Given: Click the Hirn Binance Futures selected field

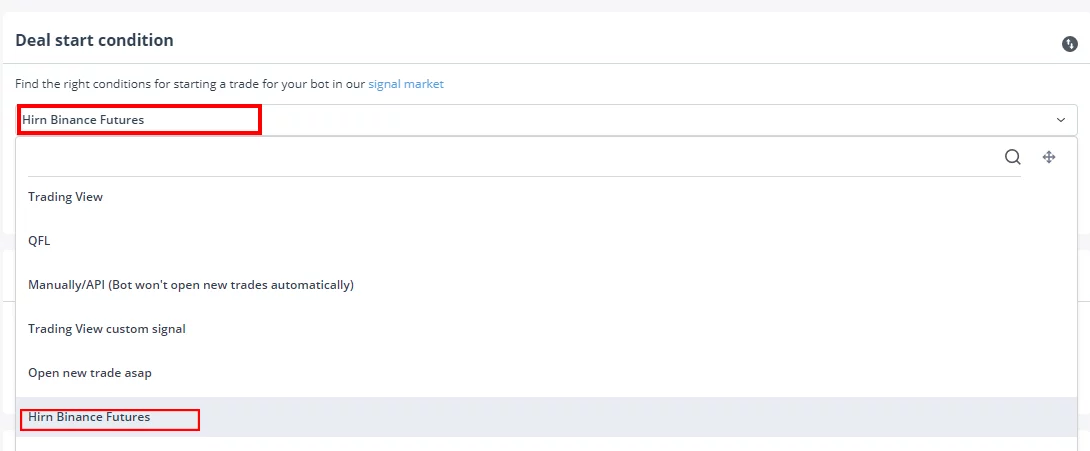Looking at the screenshot, I should click(x=546, y=120).
